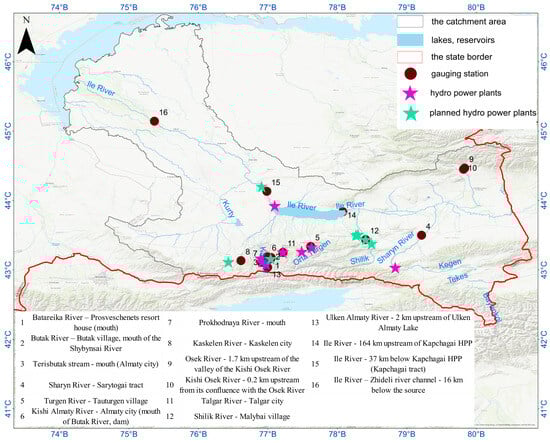Image resolution: width=550 pixels, height=443 pixels.
Task: Click the 'Kurty' river label
Action: [x=228, y=209]
